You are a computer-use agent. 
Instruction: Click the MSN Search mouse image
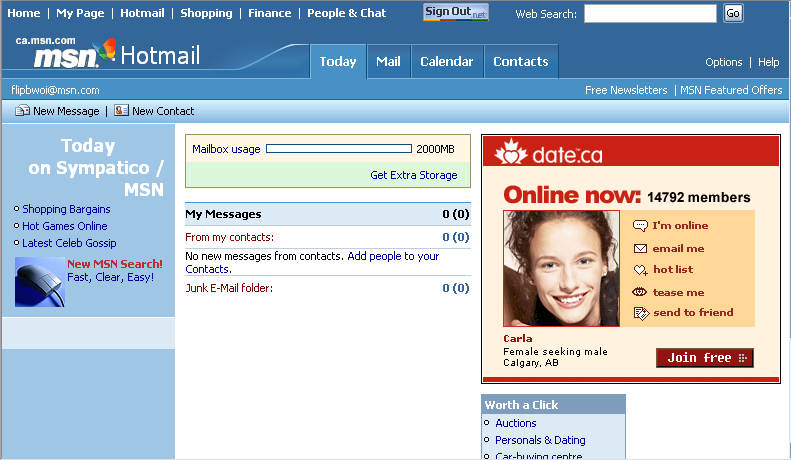click(x=40, y=281)
